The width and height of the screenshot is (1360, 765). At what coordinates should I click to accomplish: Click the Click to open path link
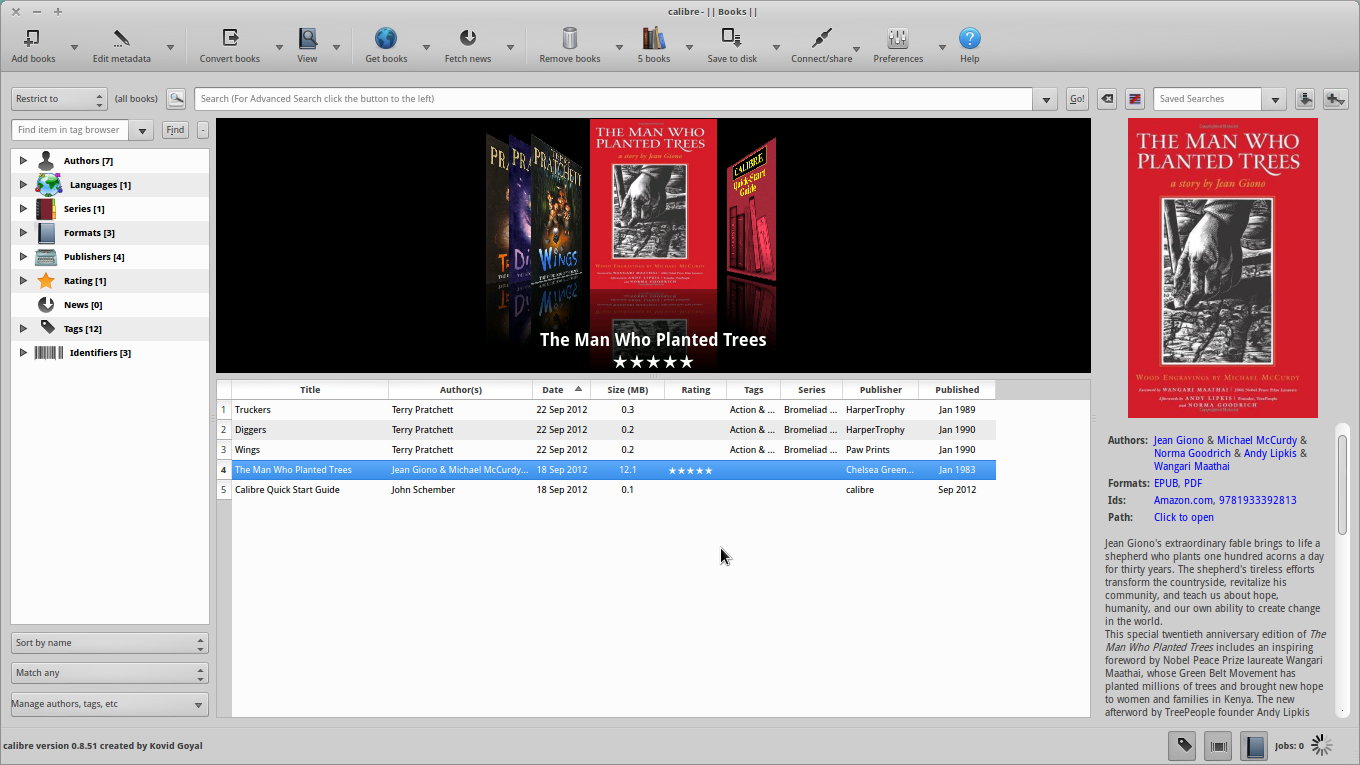point(1184,517)
